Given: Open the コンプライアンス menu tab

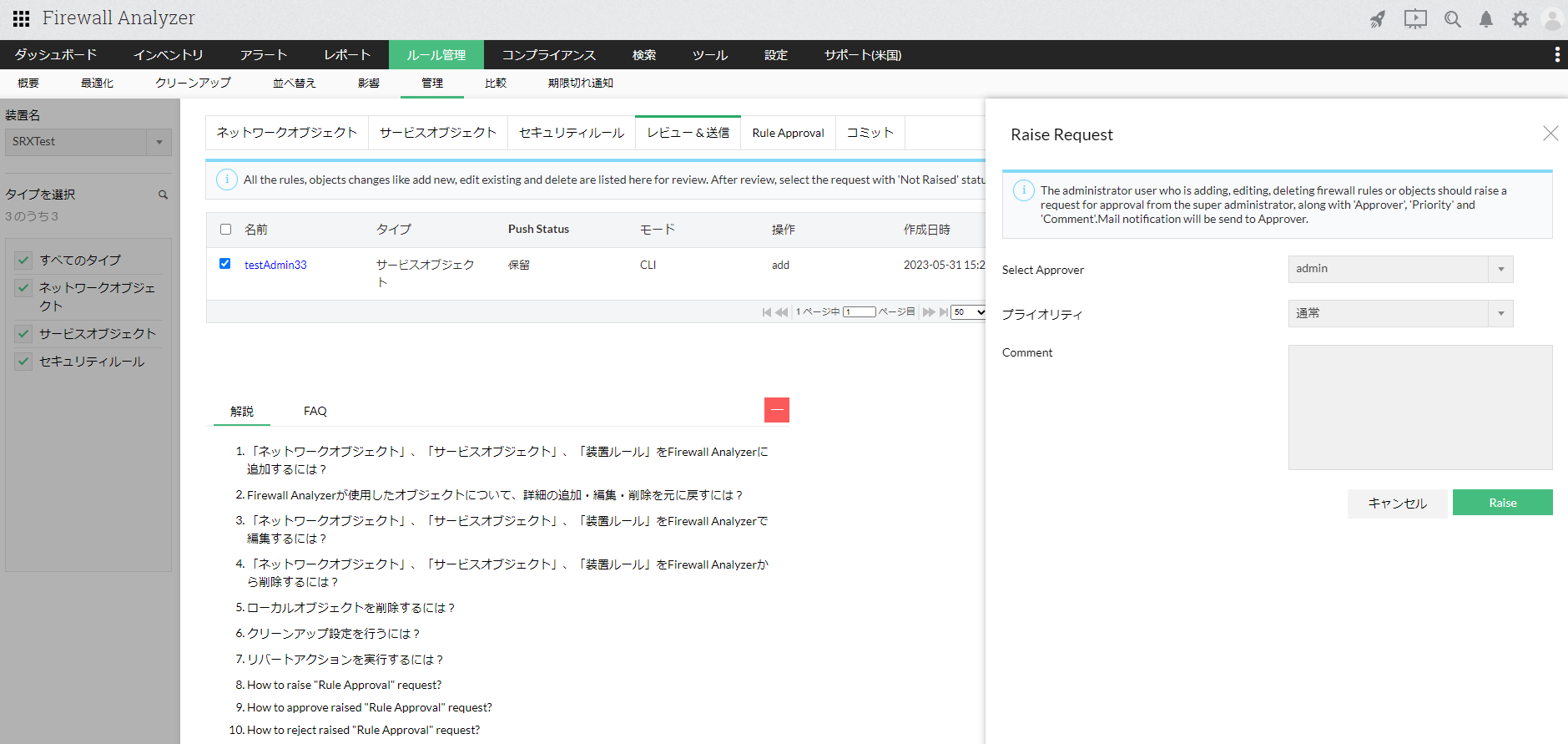Looking at the screenshot, I should pyautogui.click(x=548, y=55).
